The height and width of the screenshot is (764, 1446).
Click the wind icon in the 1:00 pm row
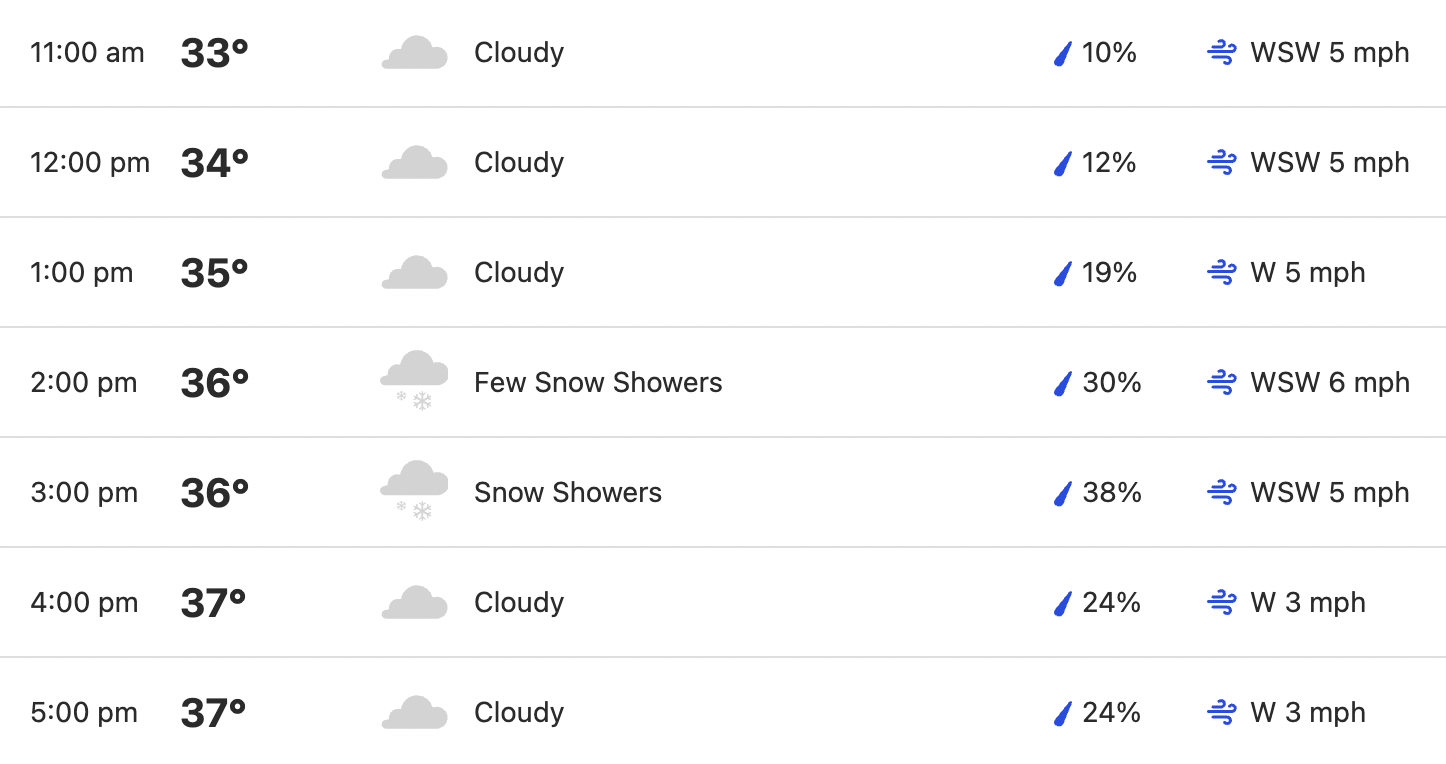(1222, 272)
